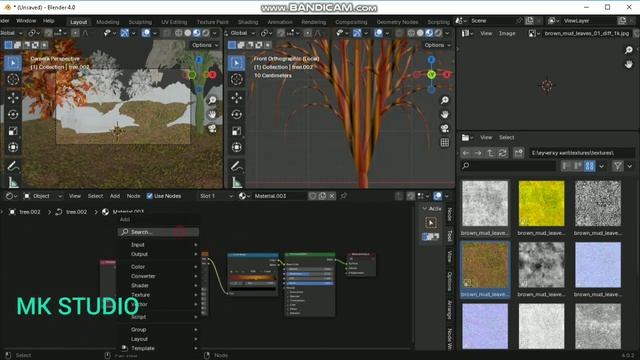Select the Move tool in the Camera Perspective viewport
640x360 pixels.
pos(13,98)
